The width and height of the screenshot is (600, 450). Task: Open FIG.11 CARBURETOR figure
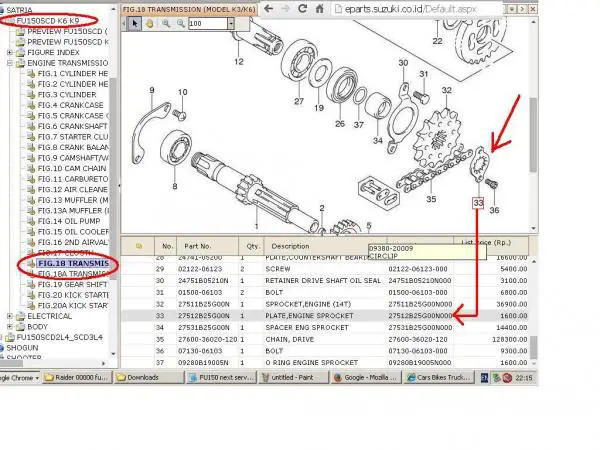pyautogui.click(x=73, y=179)
